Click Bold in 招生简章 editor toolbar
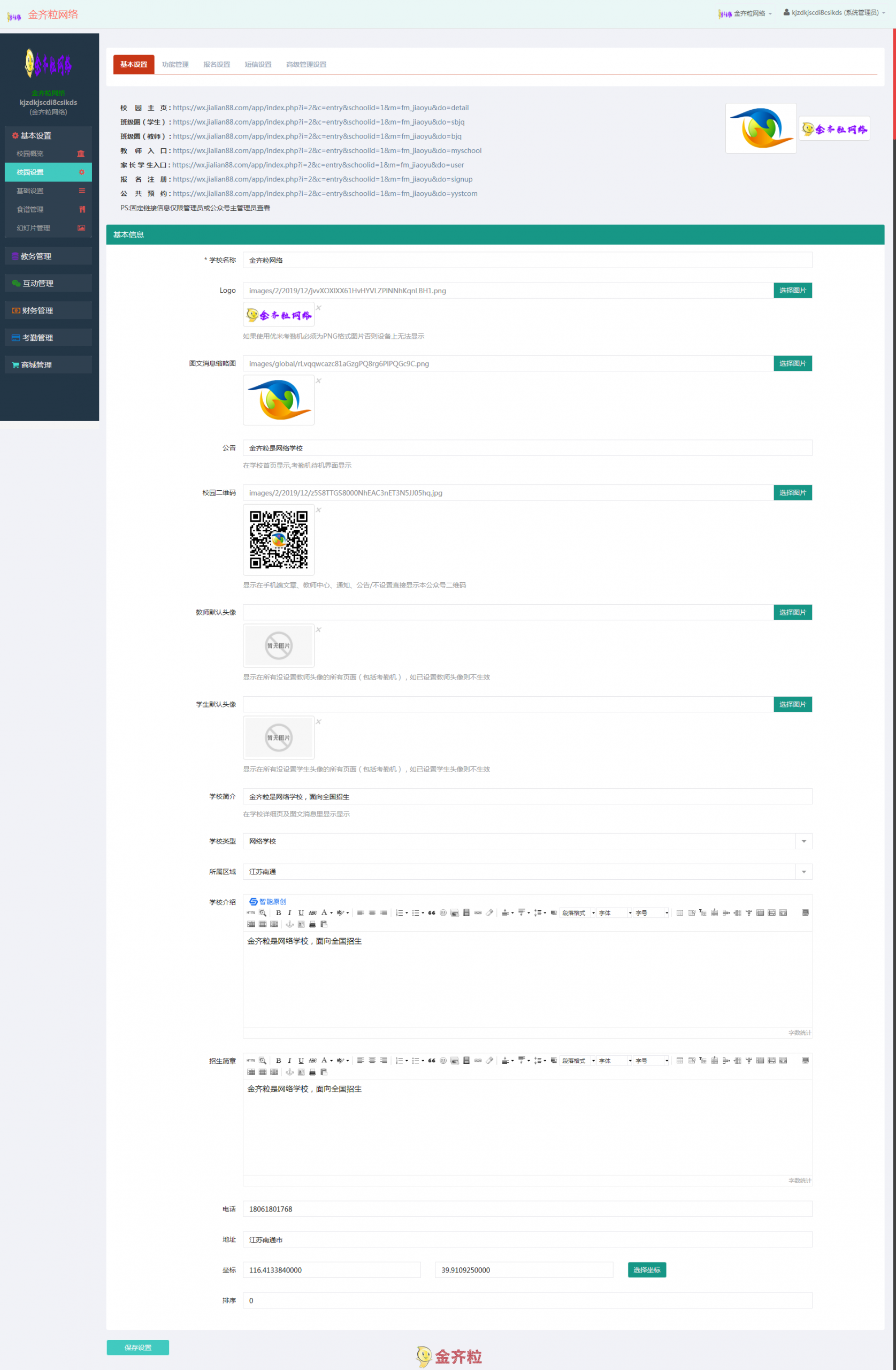 (x=279, y=1060)
